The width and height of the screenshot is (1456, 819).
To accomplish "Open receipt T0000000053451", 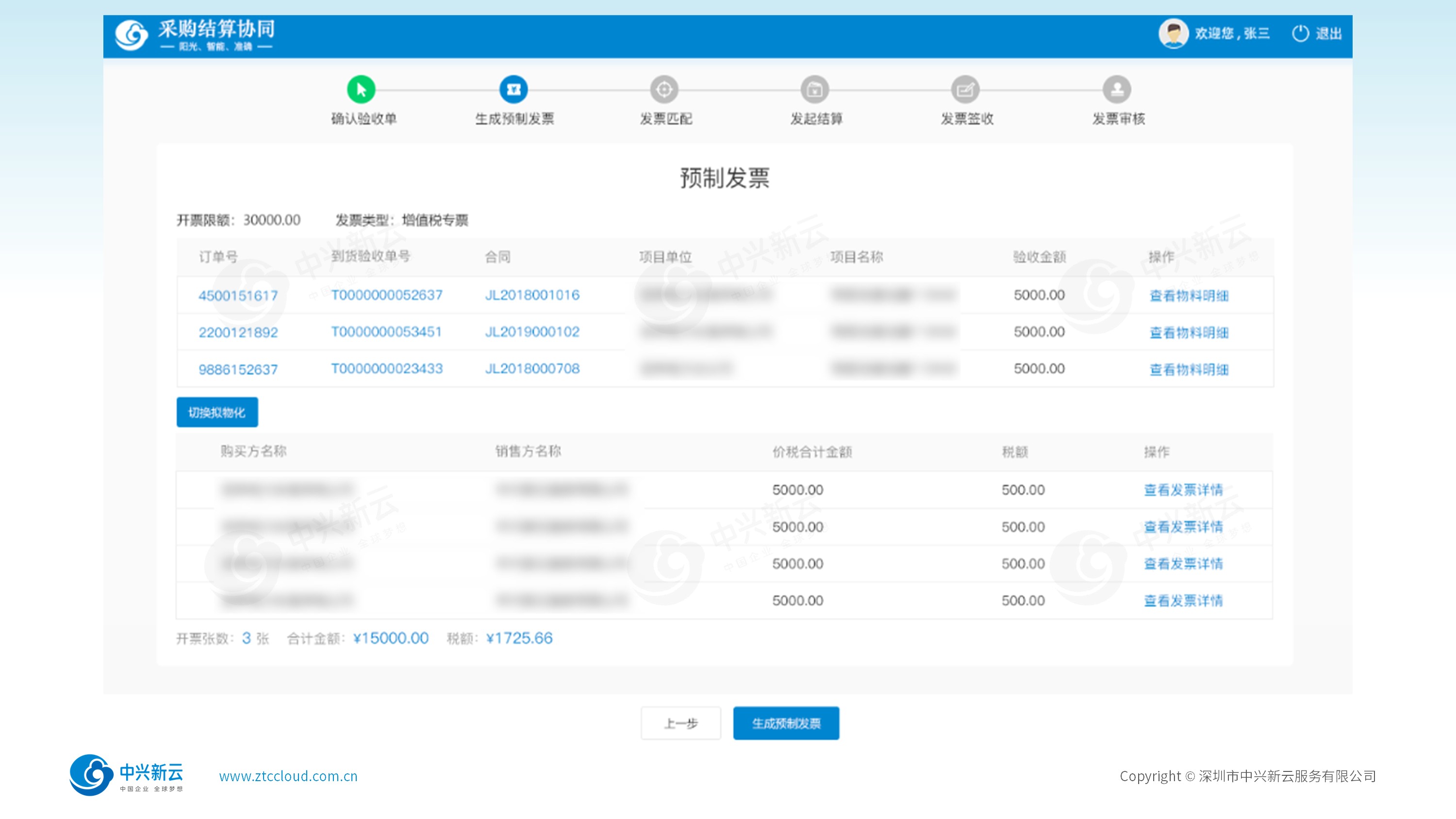I will 386,332.
